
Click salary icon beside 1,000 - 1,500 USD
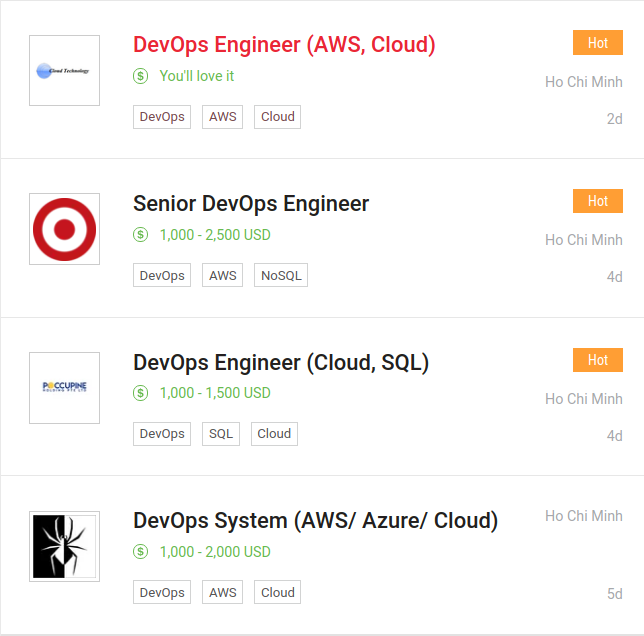coord(140,393)
